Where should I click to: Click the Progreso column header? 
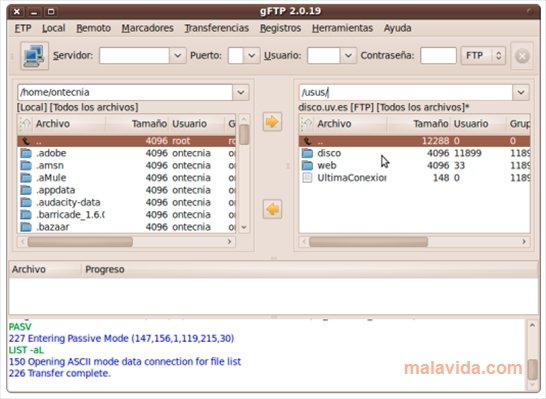(x=310, y=269)
